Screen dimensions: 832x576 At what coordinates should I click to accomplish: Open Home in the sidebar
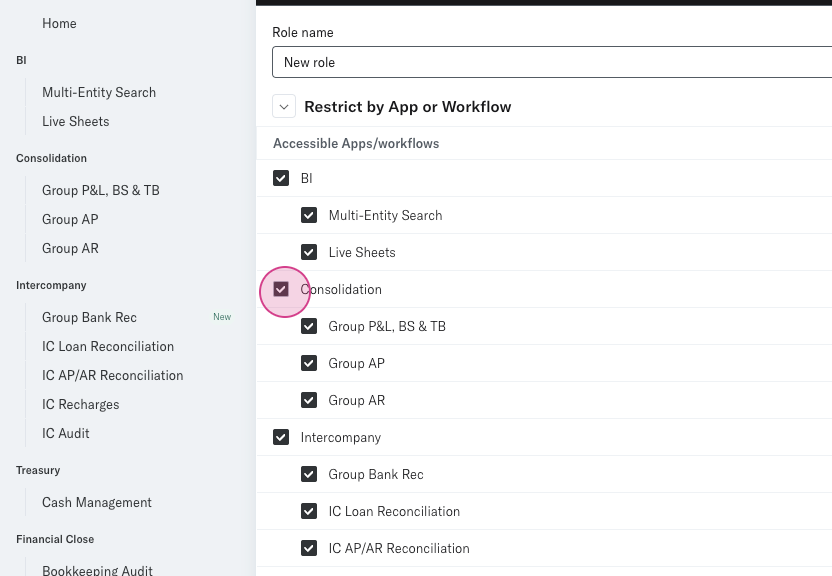[x=59, y=23]
